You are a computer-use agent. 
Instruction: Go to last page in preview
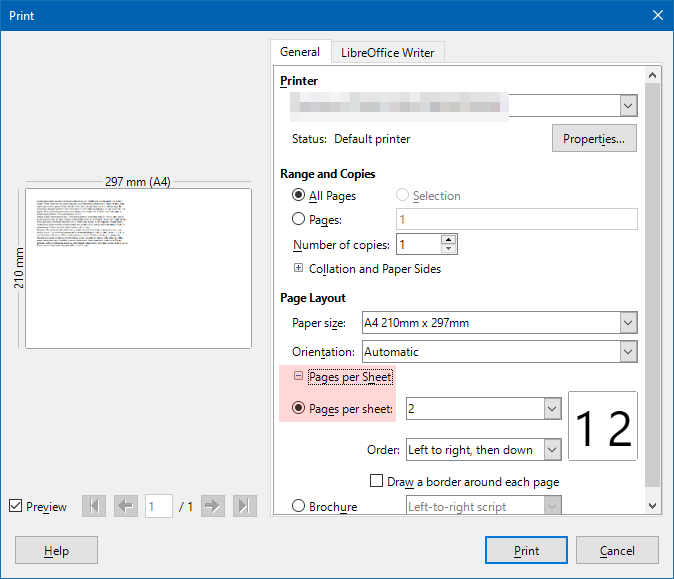(244, 507)
